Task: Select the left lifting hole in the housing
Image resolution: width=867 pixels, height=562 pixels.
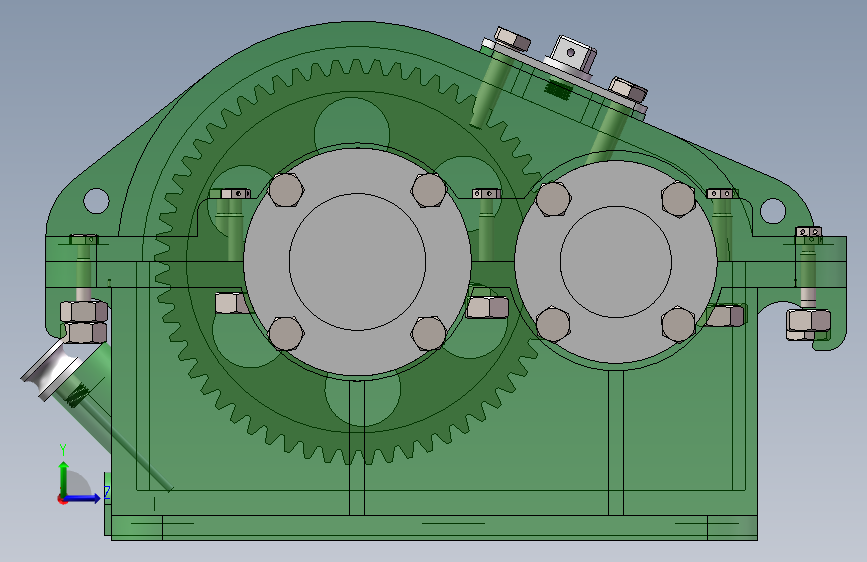Action: click(96, 200)
